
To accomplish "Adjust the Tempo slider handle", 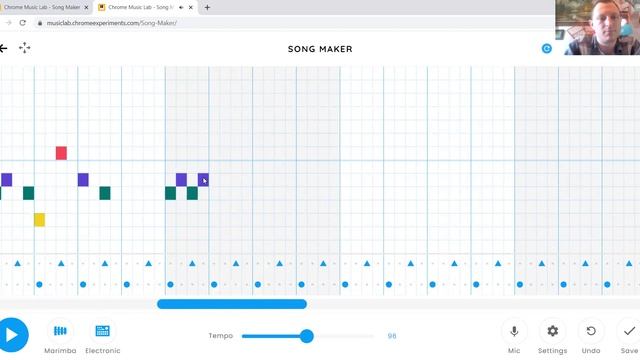I will 307,336.
